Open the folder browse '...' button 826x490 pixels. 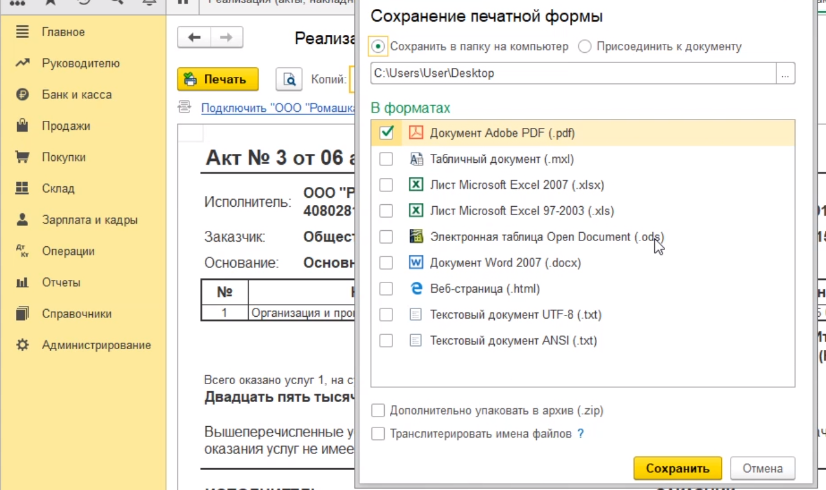tap(785, 74)
